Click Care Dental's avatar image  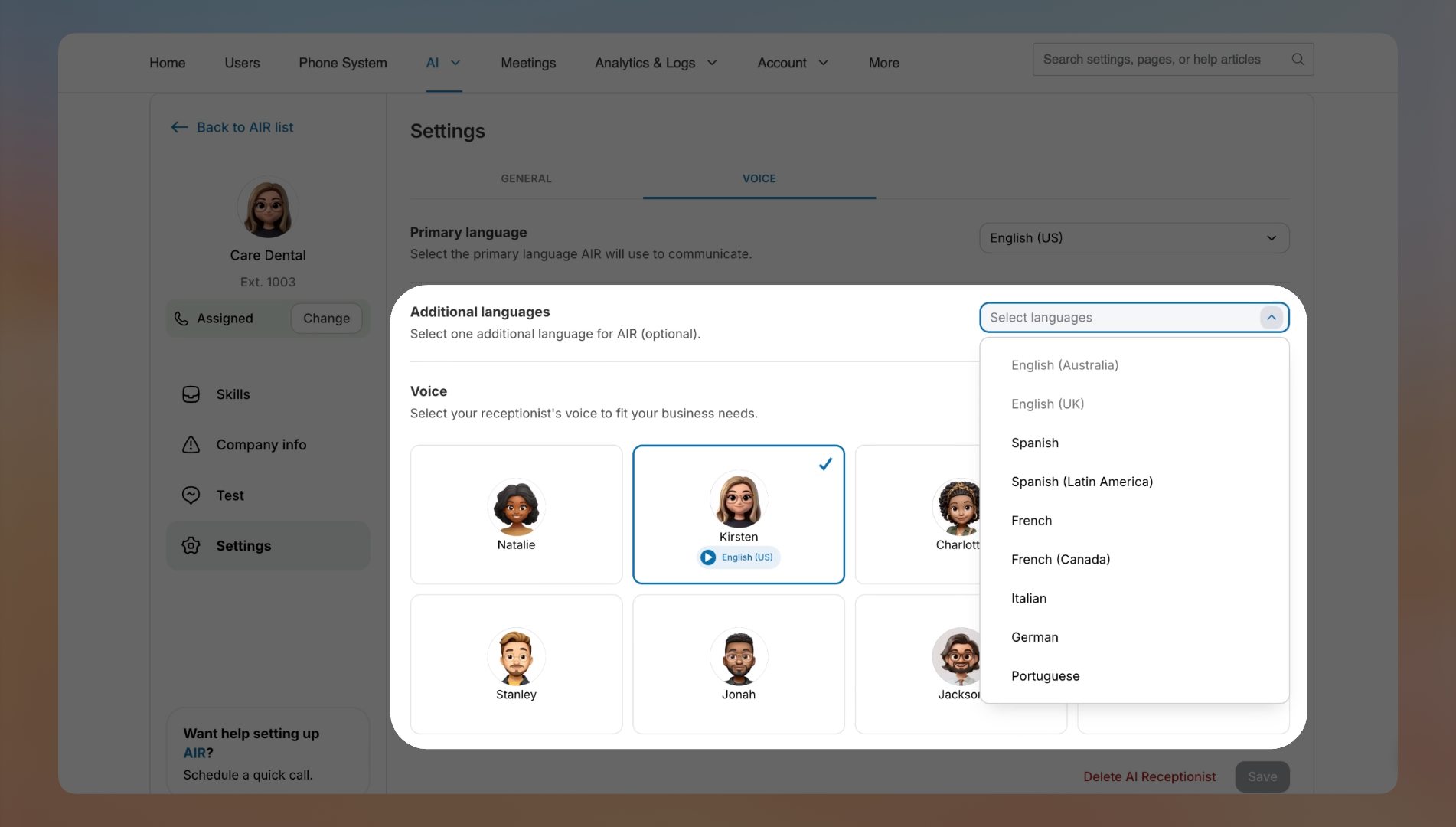[x=267, y=206]
